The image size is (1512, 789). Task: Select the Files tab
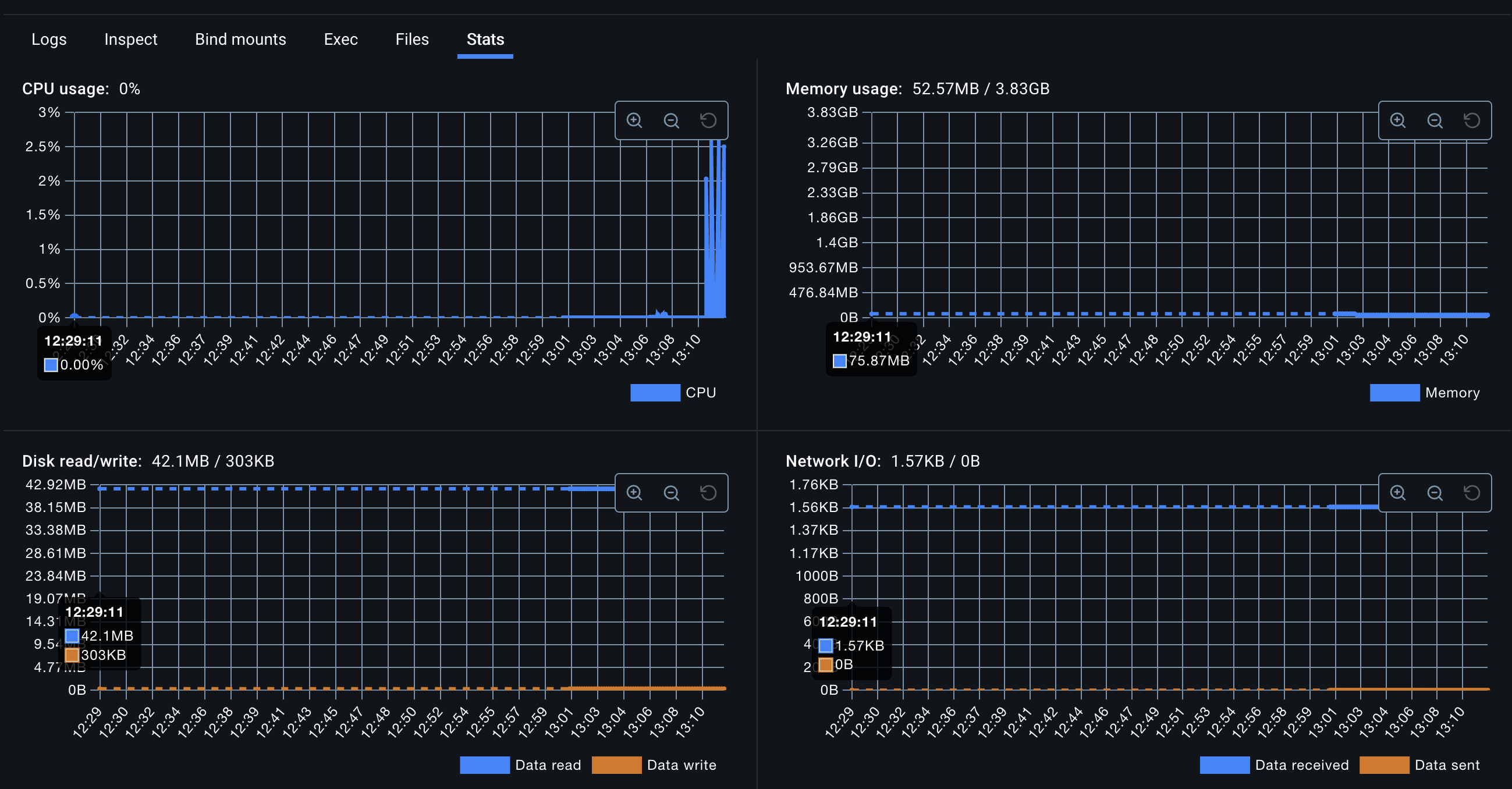[411, 40]
